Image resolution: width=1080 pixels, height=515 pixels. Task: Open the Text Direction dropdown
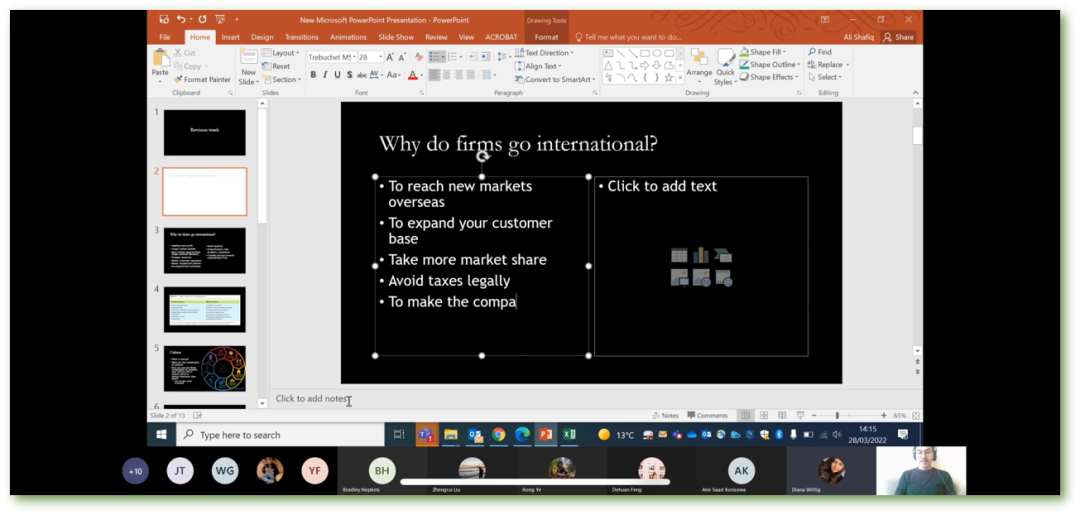tap(544, 53)
